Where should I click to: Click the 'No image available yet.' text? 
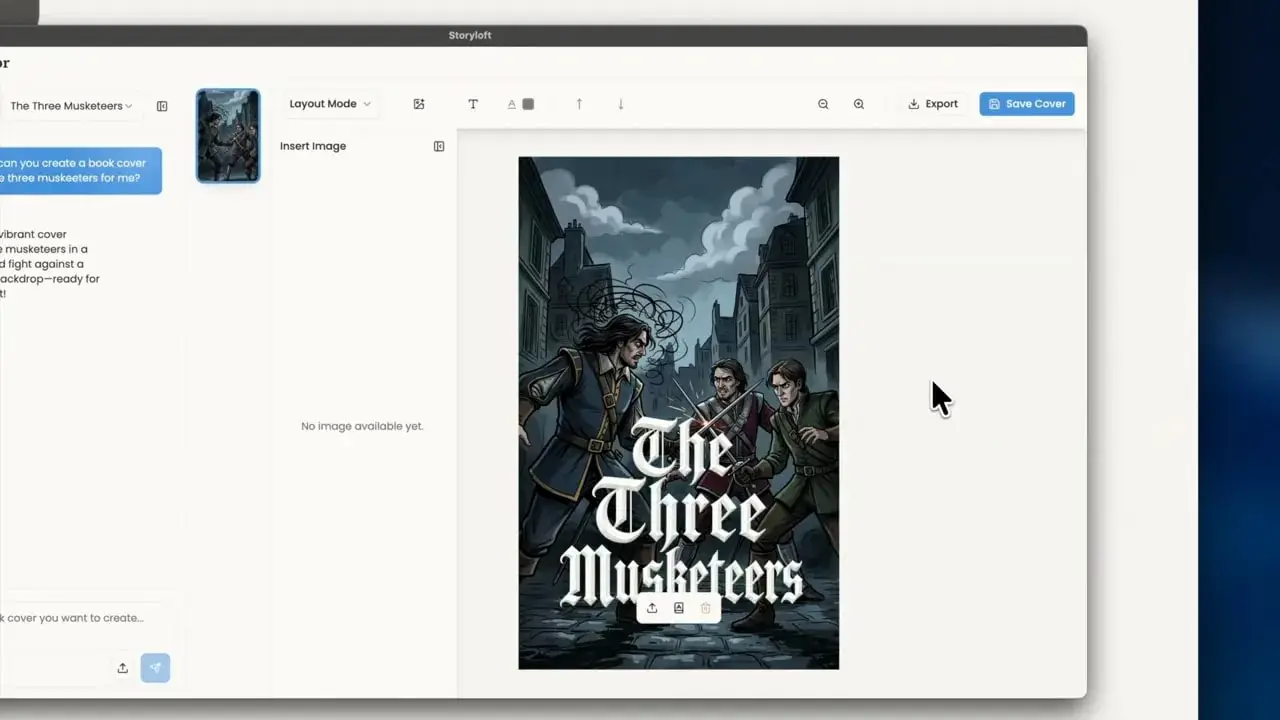pos(362,426)
